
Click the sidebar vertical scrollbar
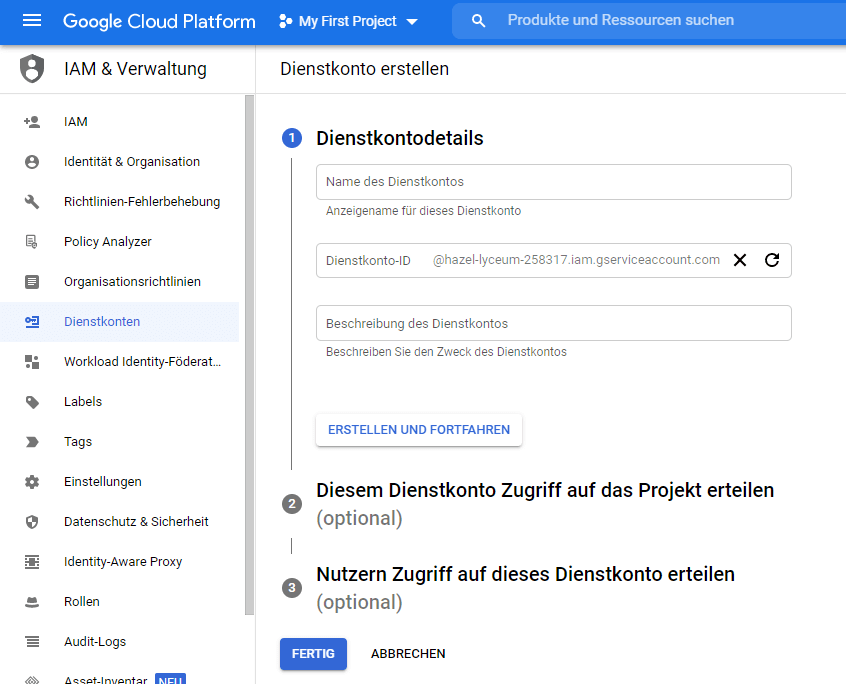pyautogui.click(x=249, y=355)
